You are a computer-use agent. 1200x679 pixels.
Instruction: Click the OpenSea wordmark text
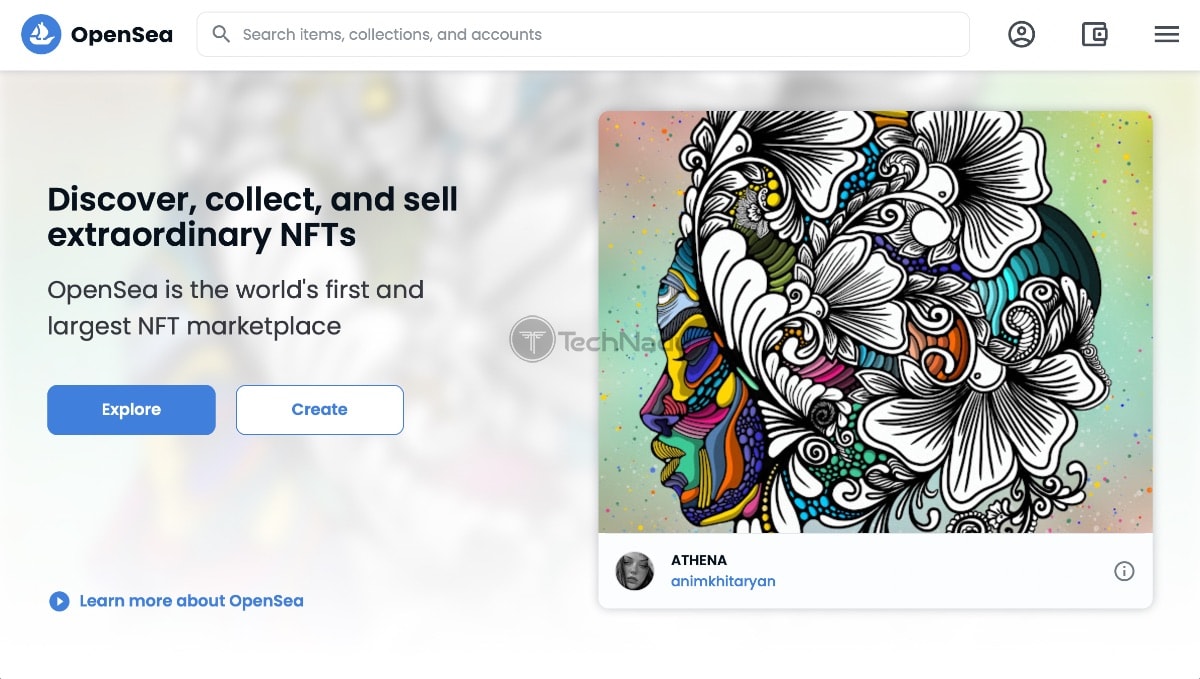click(122, 35)
